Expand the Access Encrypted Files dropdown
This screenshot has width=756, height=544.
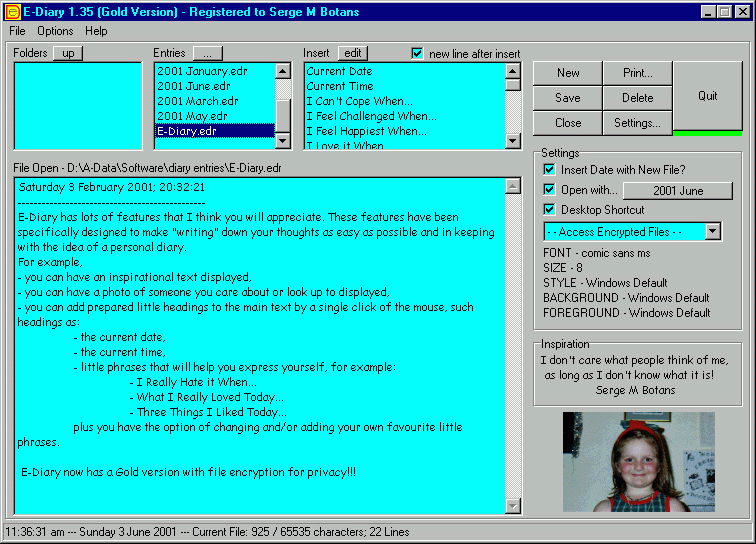coord(712,232)
